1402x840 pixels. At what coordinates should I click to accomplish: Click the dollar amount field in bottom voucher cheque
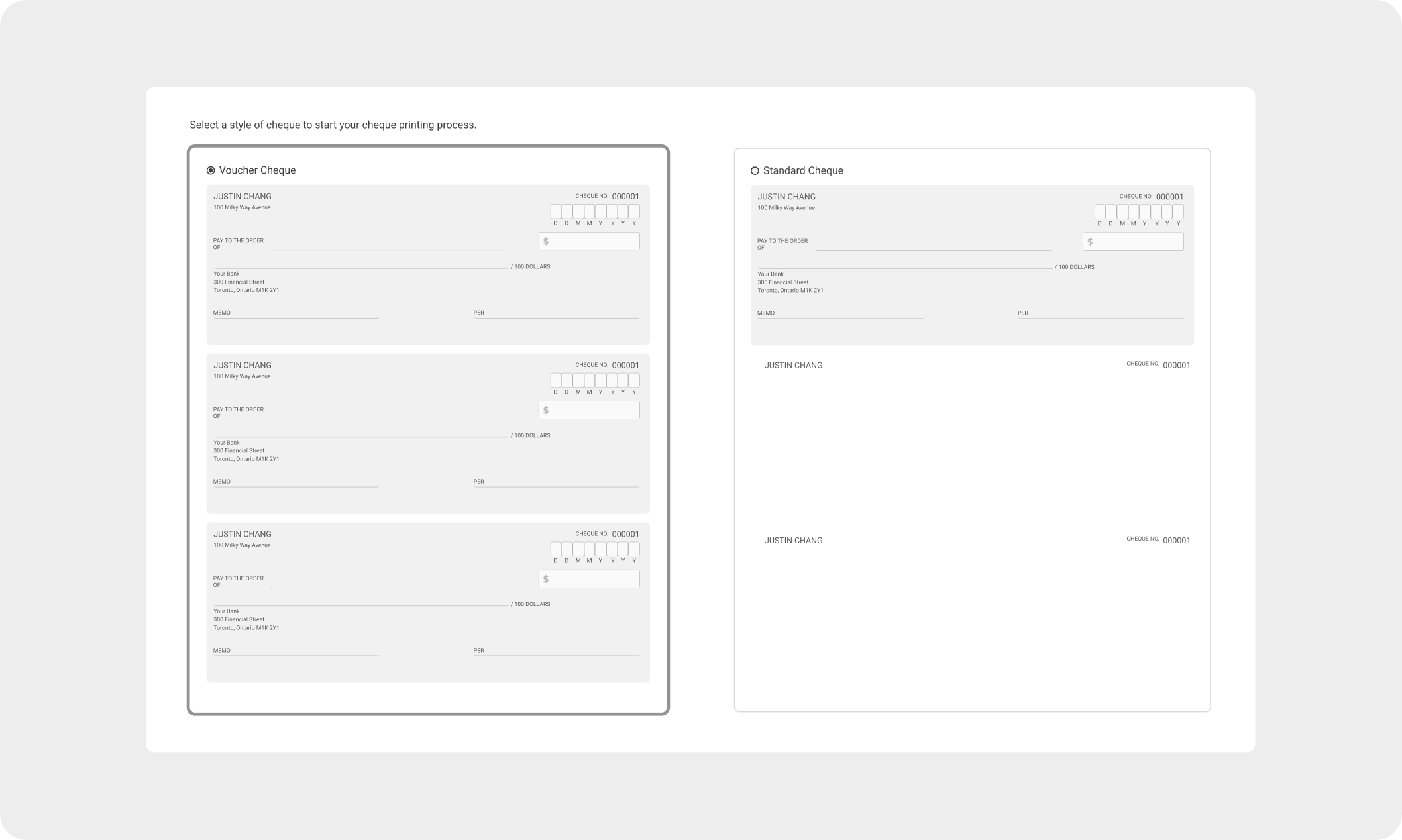(589, 579)
